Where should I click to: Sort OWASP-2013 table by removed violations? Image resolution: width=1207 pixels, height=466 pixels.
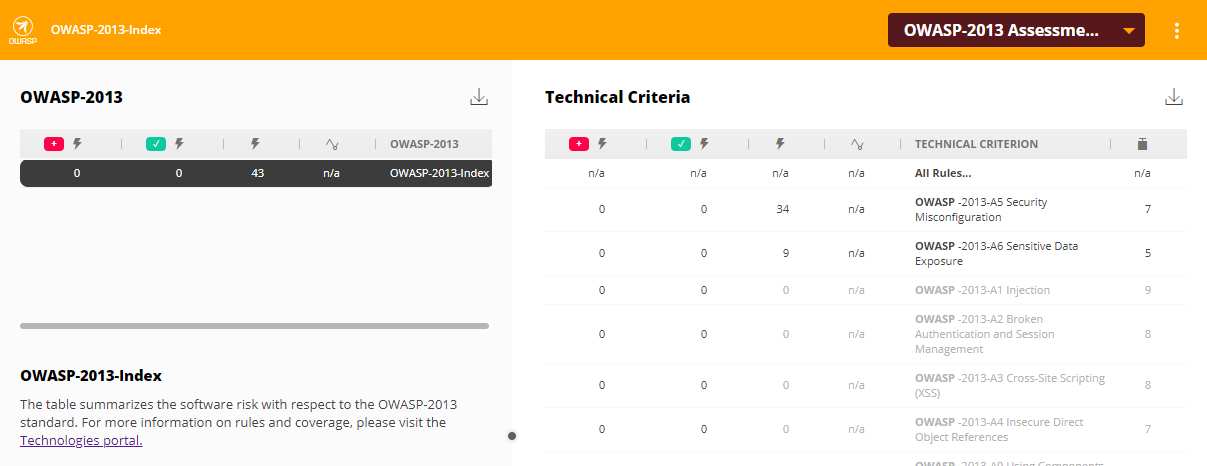point(165,144)
